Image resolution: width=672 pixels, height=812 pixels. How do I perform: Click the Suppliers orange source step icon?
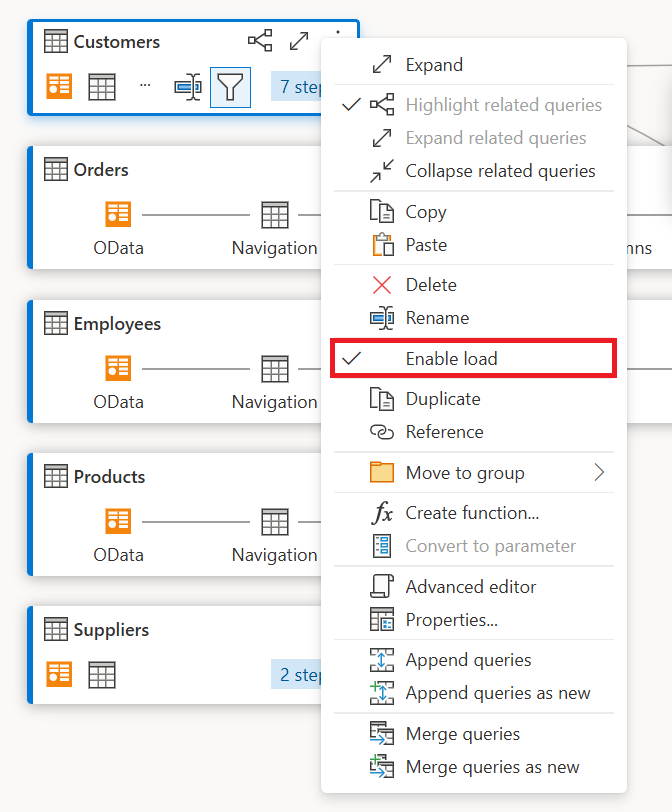pyautogui.click(x=59, y=674)
